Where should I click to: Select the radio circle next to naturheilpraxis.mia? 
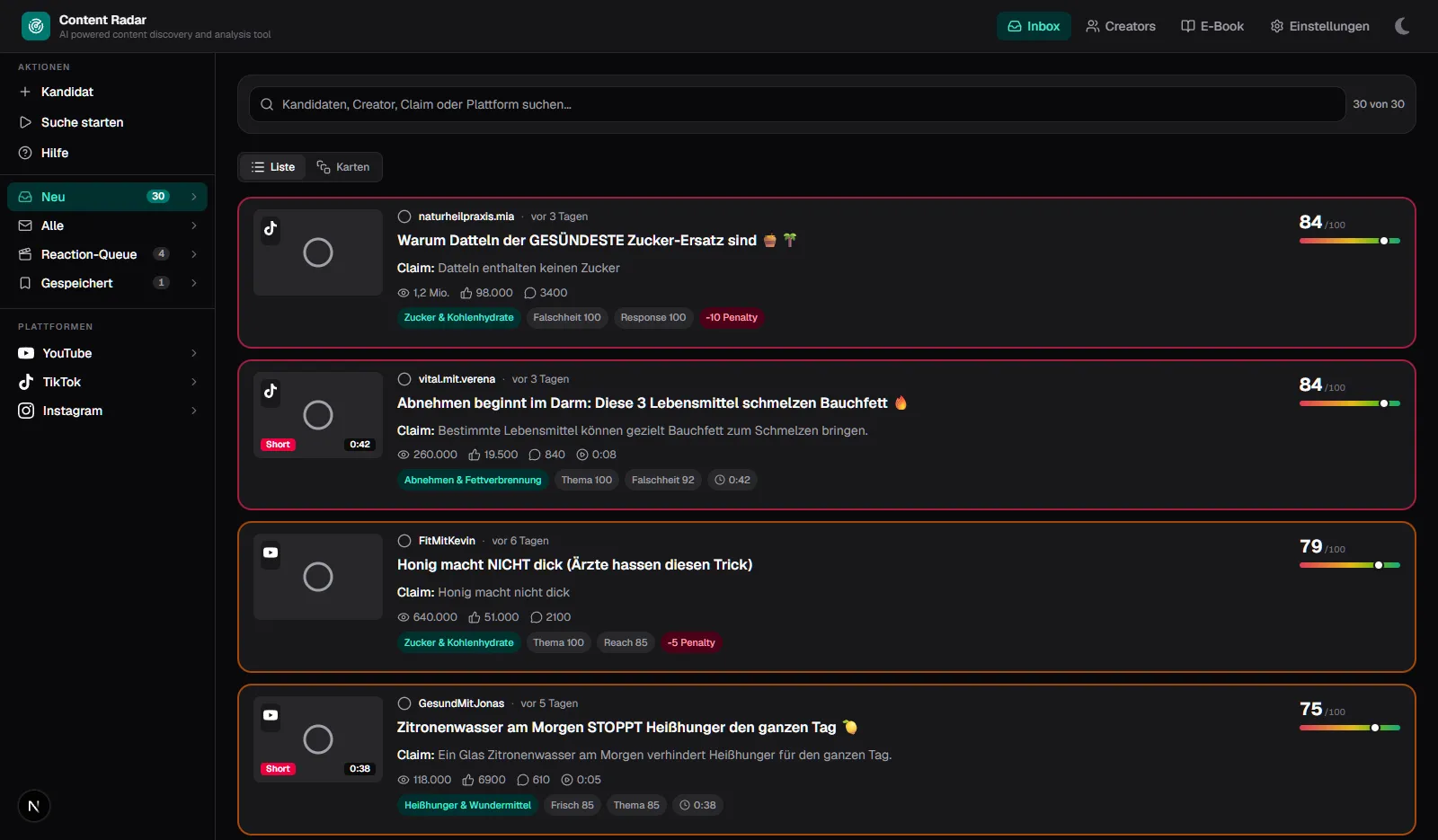click(404, 217)
